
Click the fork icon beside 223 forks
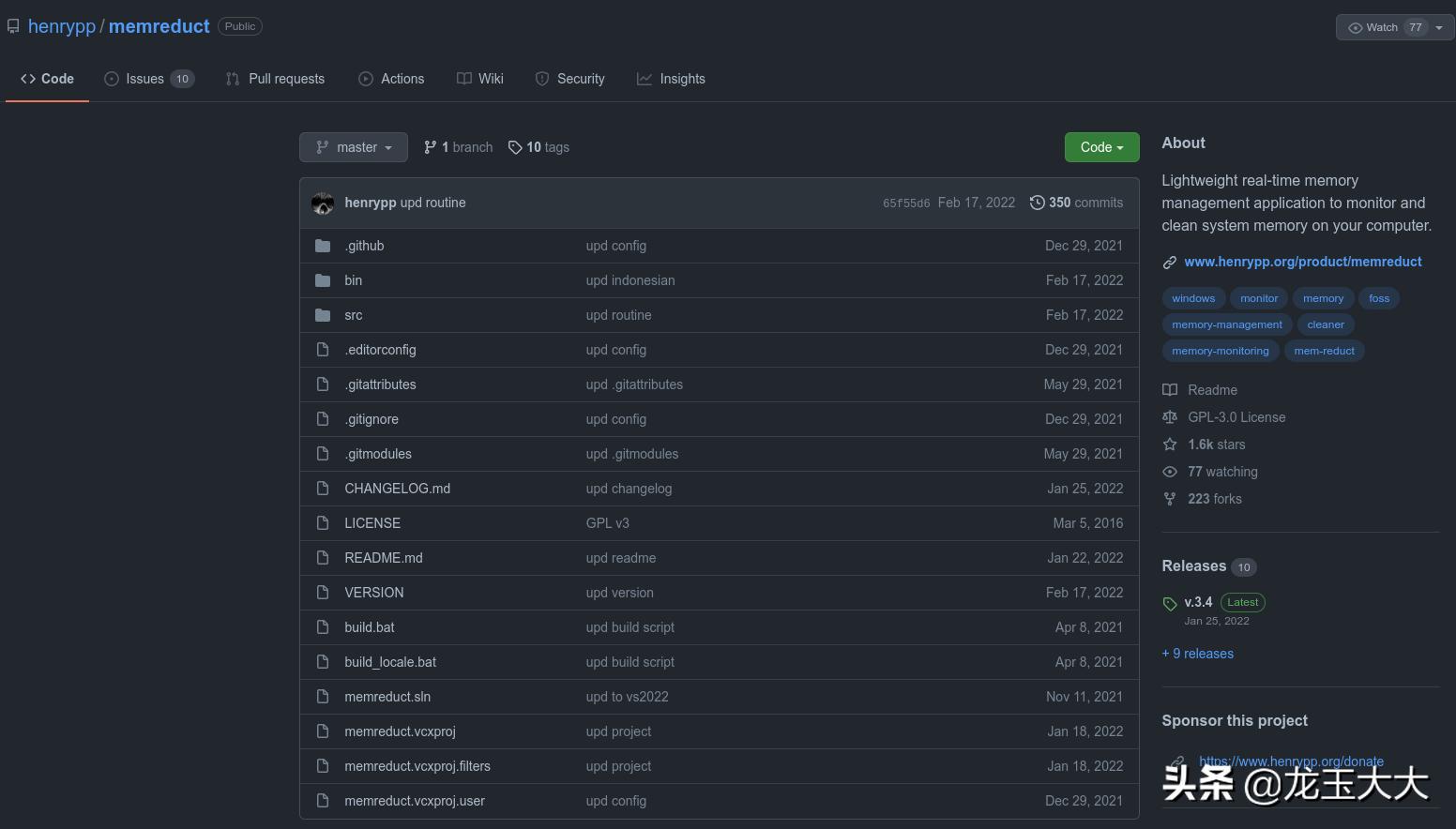(1170, 499)
